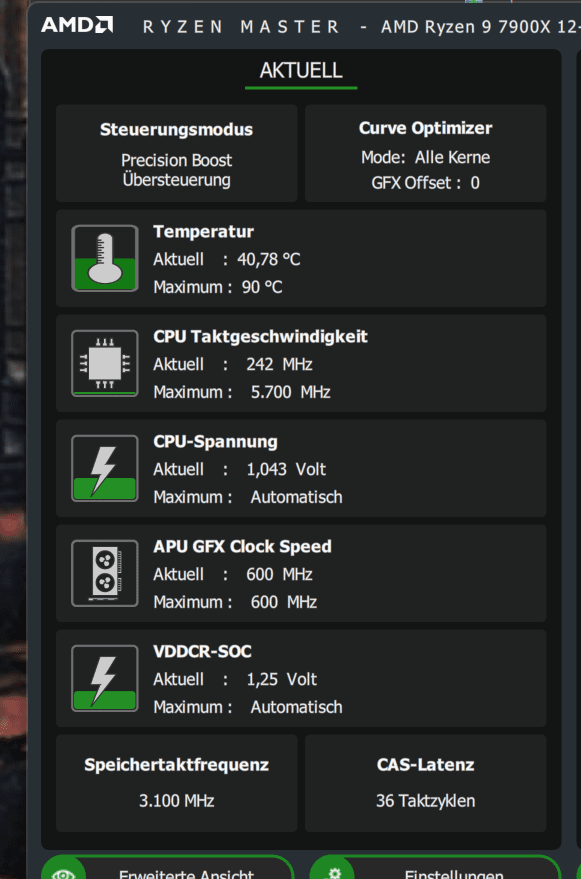Click the CPU-Spannung lightning bolt icon

click(105, 468)
